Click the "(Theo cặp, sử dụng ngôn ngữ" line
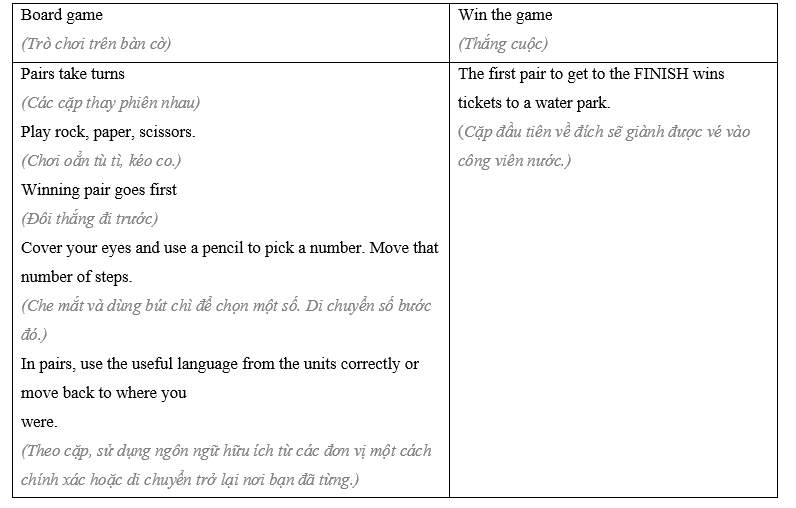This screenshot has height=508, width=796. click(x=226, y=451)
